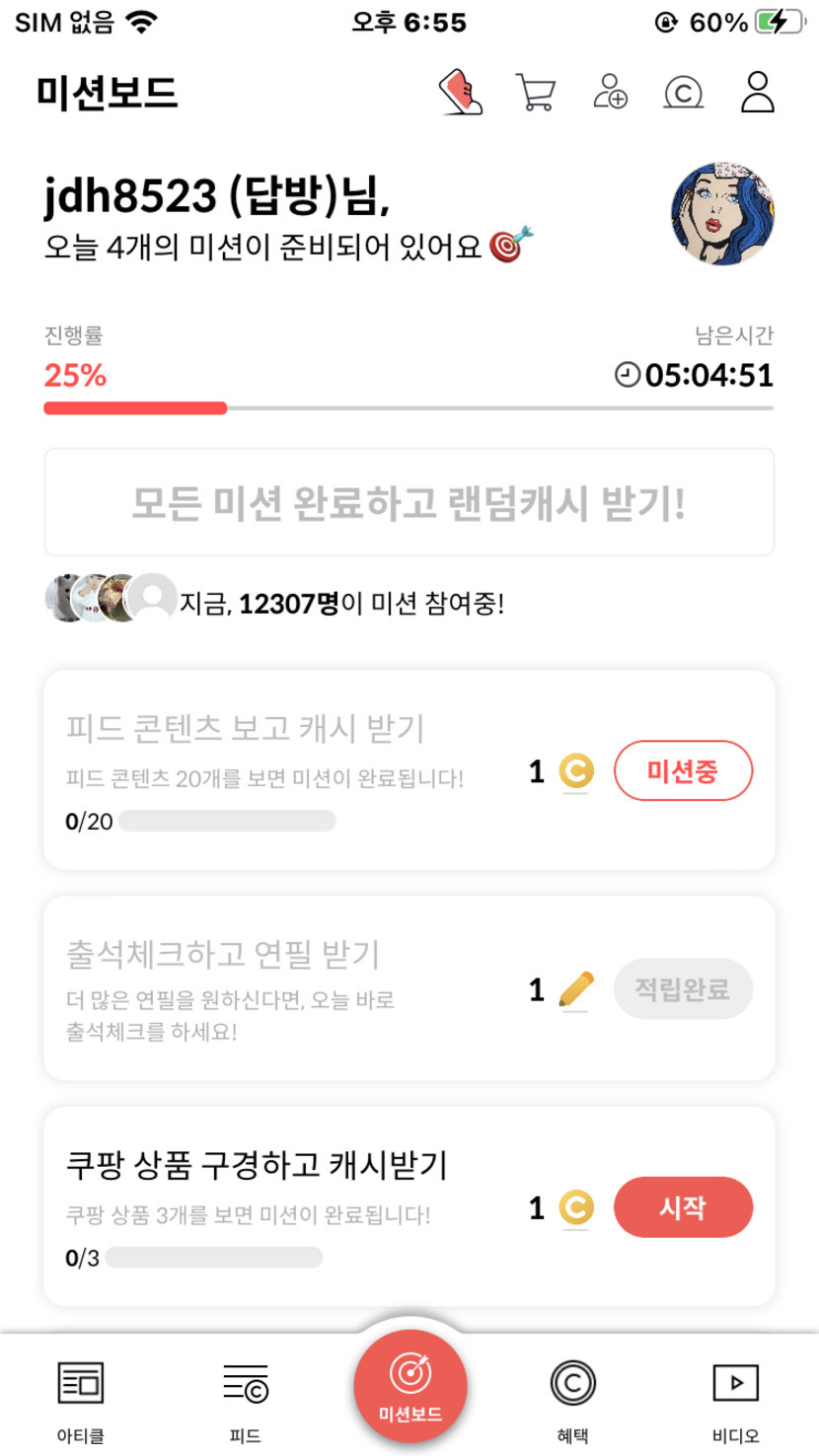Tap the pencil reward icon
Viewport: 819px width, 1456px height.
(575, 989)
